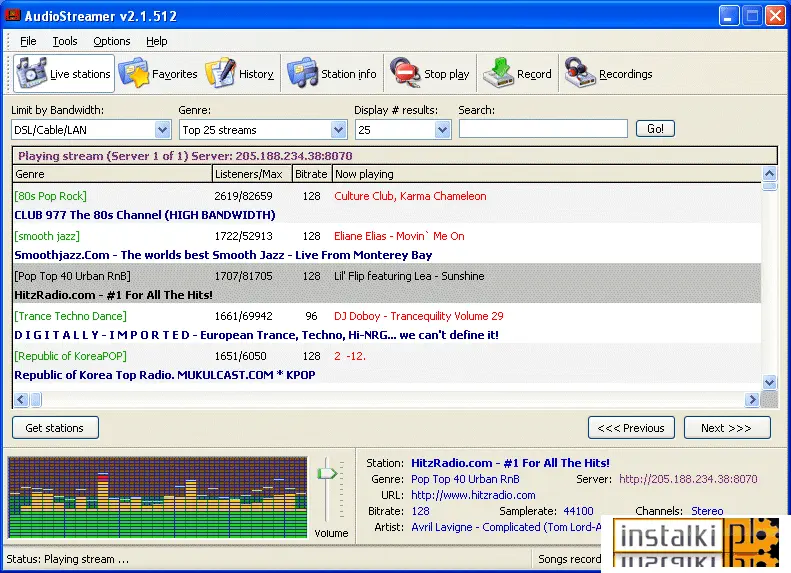Screen dimensions: 791x573
Task: Click the [Republic of KoreaPOP] genre tag
Action: tap(71, 356)
